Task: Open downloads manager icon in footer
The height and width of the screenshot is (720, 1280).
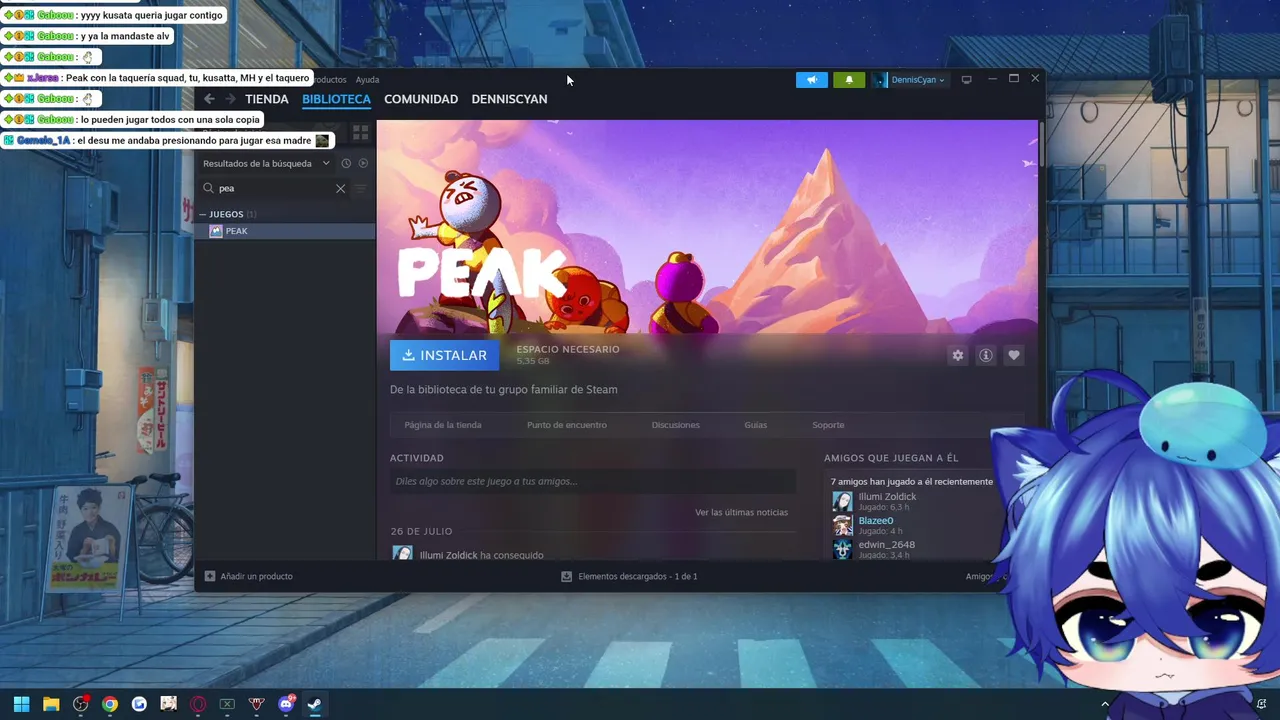Action: [567, 576]
